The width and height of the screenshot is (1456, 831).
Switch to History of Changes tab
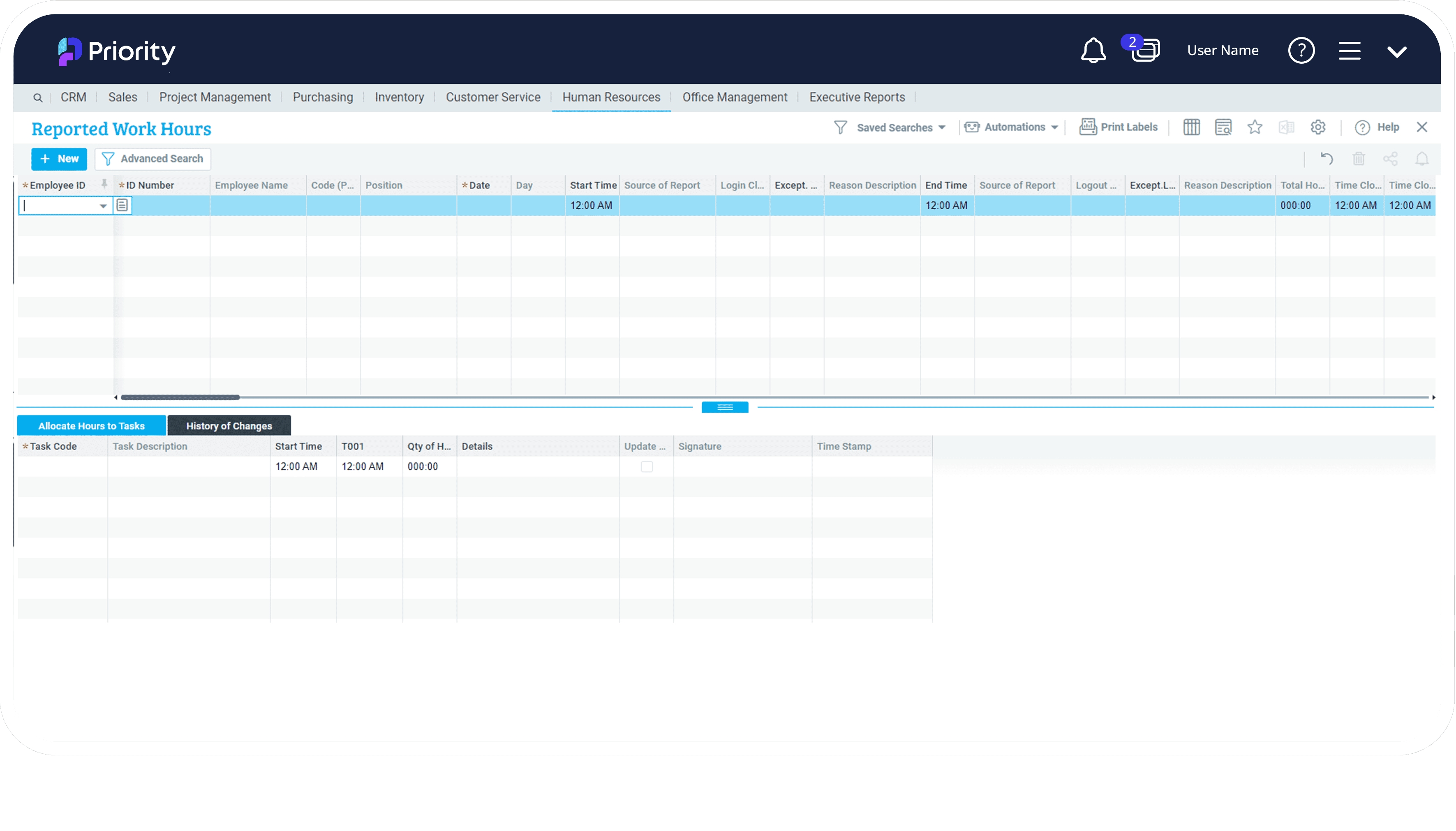pyautogui.click(x=229, y=426)
